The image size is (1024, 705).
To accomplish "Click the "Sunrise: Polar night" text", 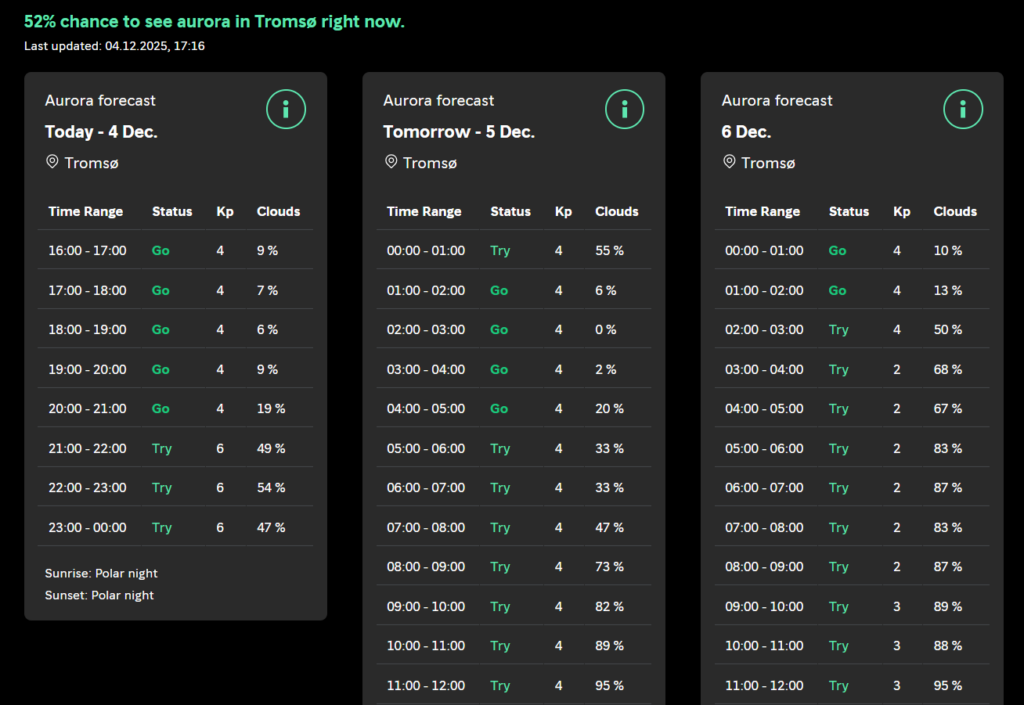I will (101, 574).
